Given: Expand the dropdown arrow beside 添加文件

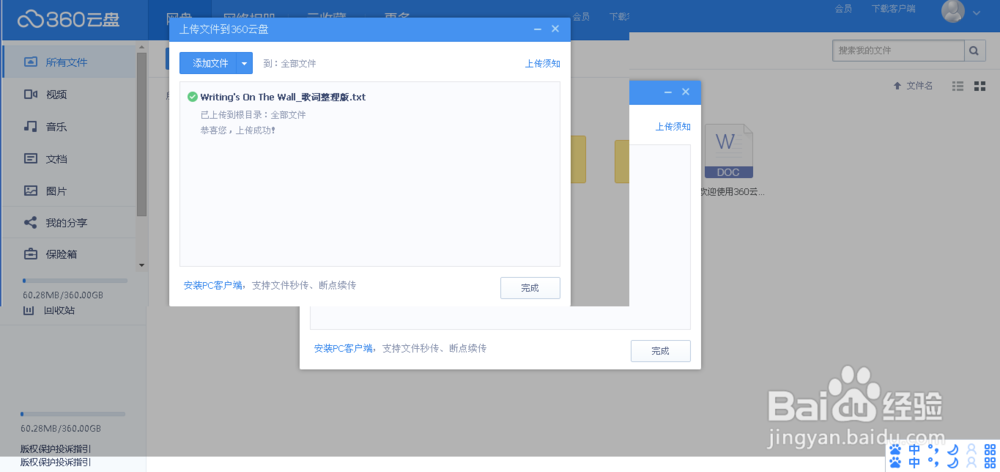Looking at the screenshot, I should (245, 63).
